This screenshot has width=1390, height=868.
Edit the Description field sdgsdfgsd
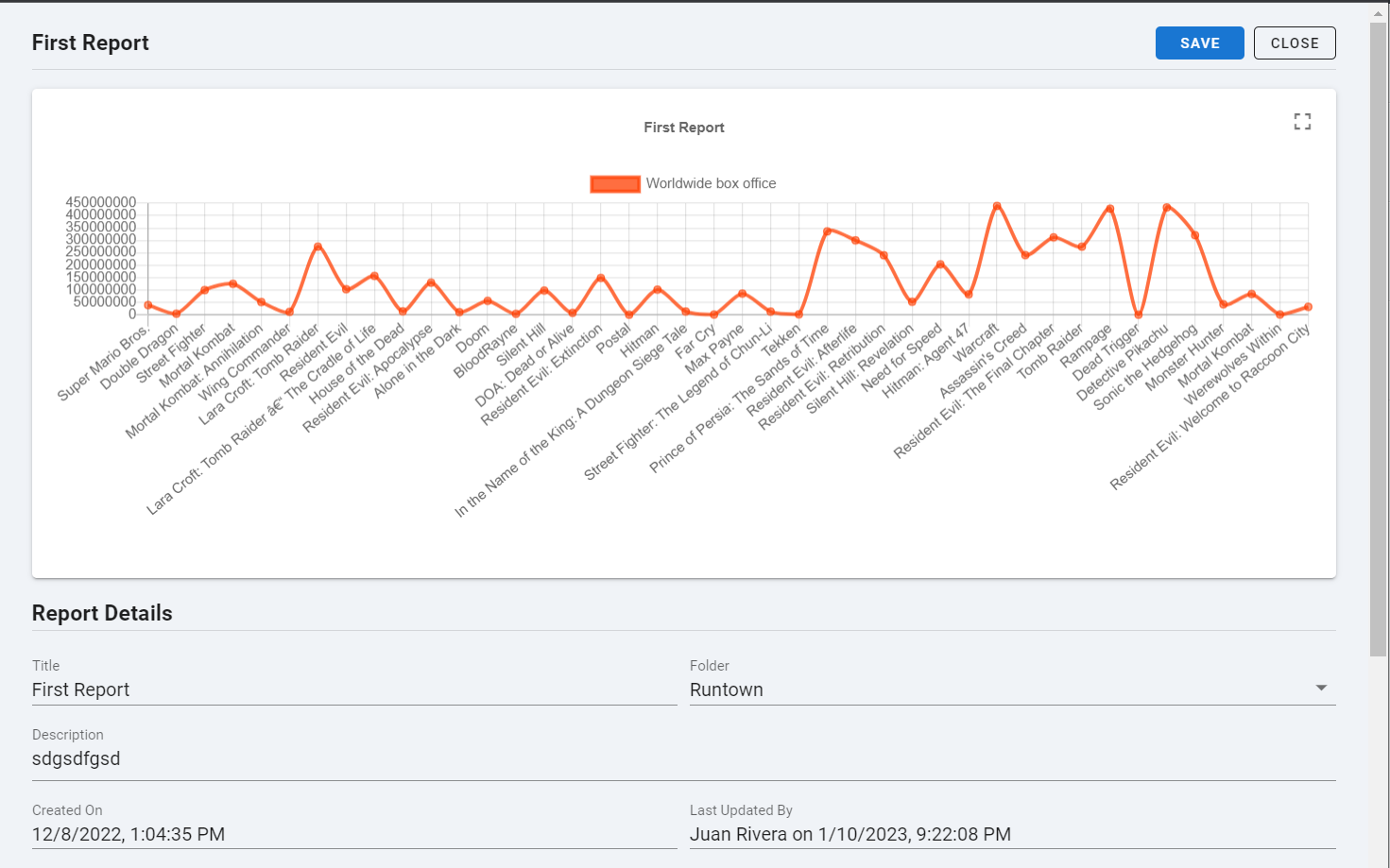tap(684, 758)
